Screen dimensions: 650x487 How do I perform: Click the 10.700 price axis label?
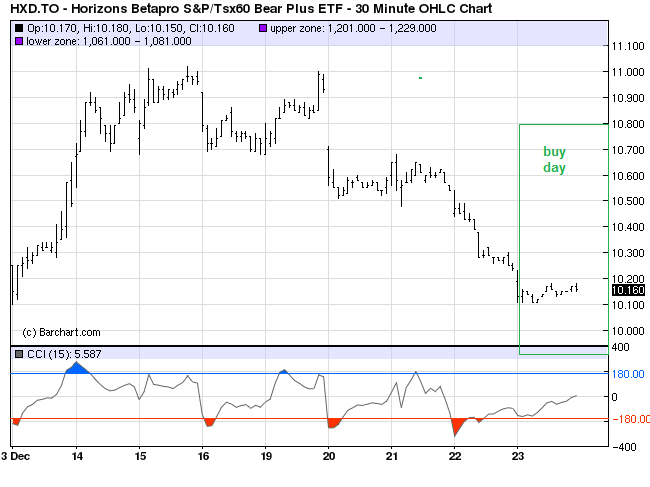coord(628,150)
